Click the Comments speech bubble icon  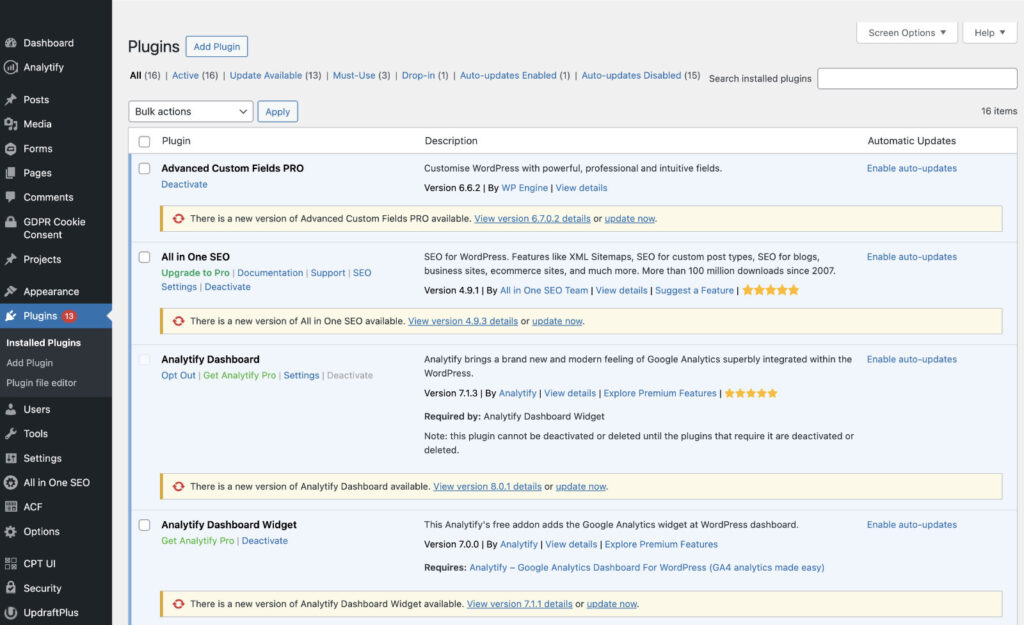[10, 197]
